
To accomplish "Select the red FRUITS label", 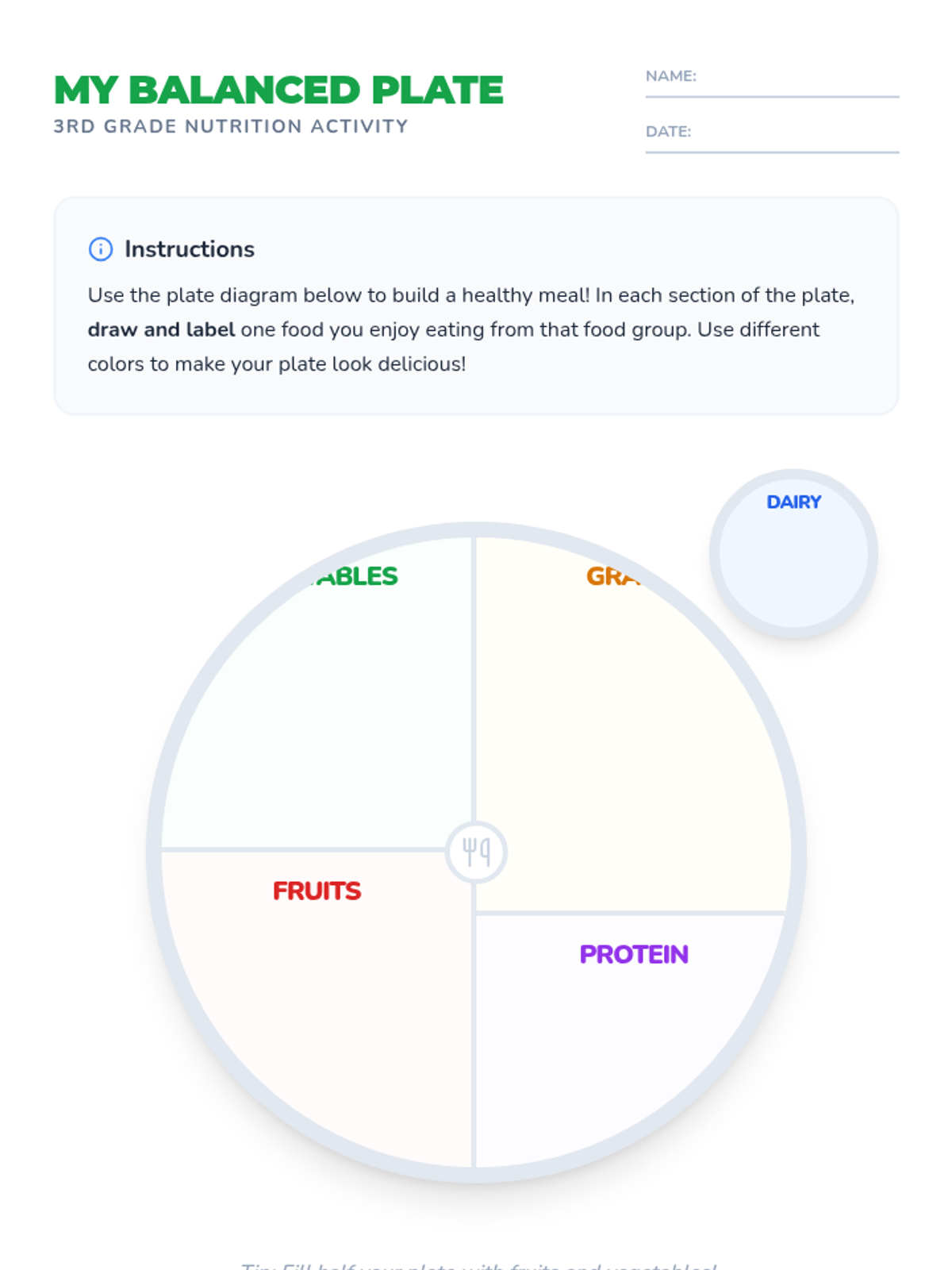I will 317,891.
